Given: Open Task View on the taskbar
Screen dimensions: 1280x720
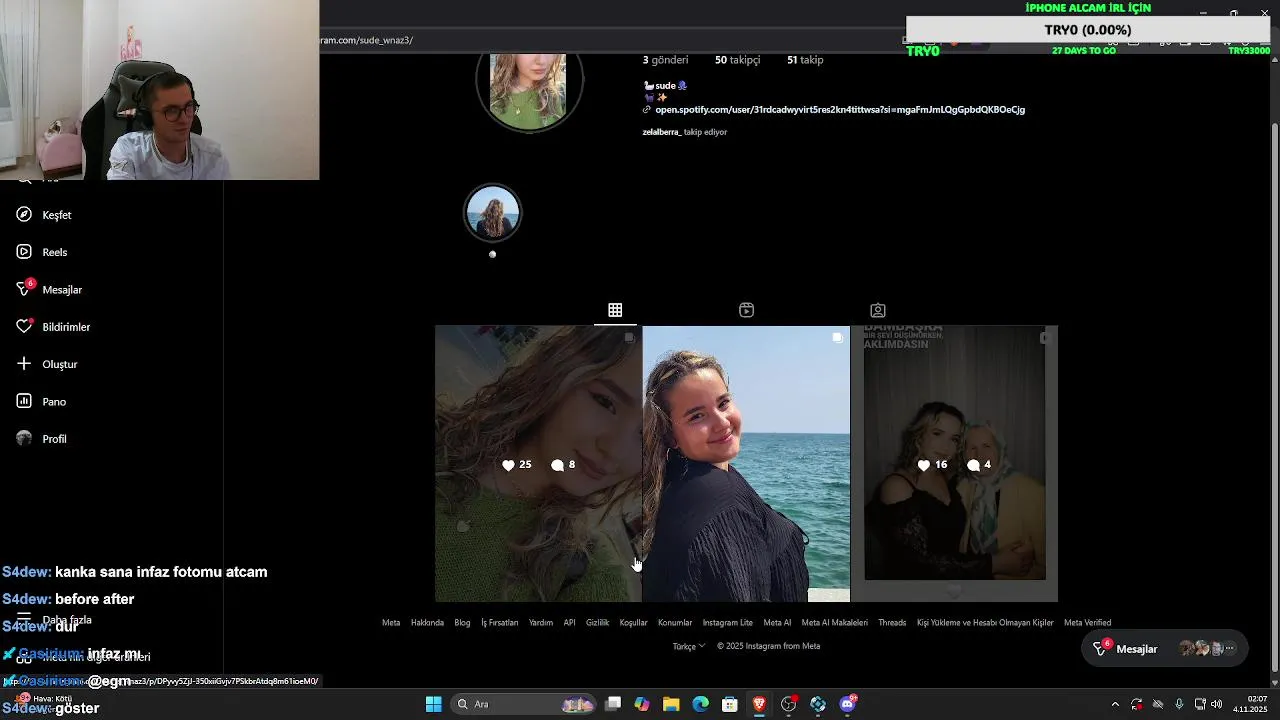Looking at the screenshot, I should pyautogui.click(x=613, y=704).
